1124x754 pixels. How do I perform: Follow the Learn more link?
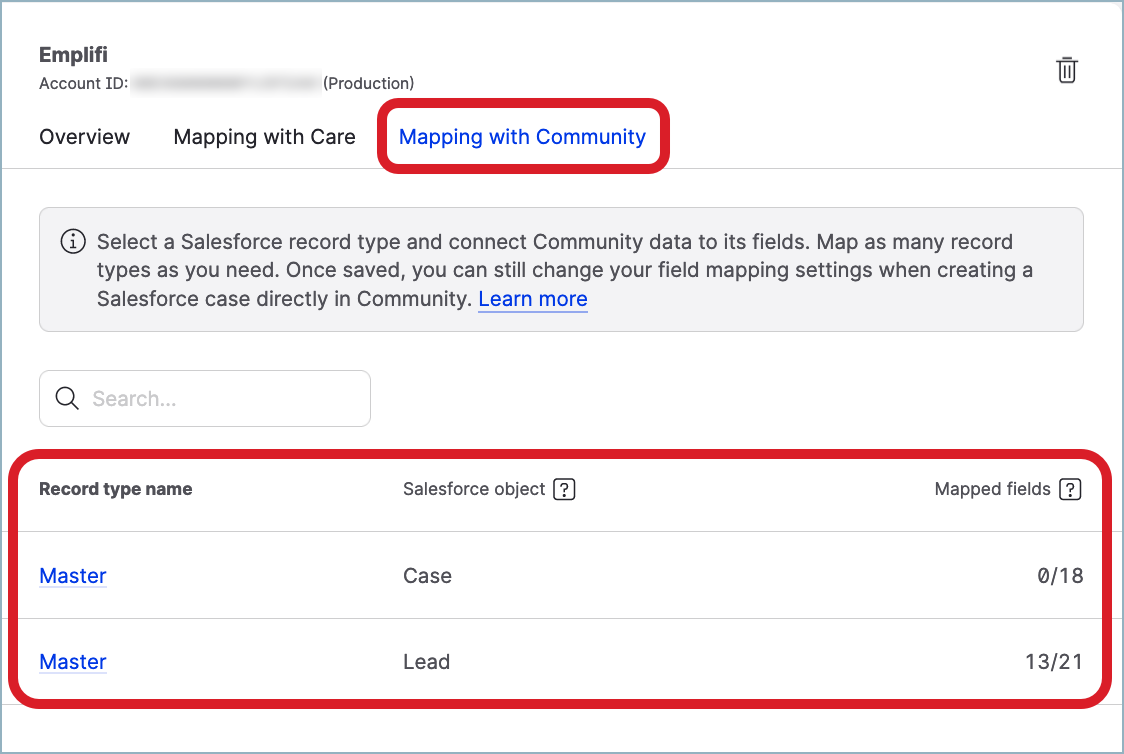532,299
